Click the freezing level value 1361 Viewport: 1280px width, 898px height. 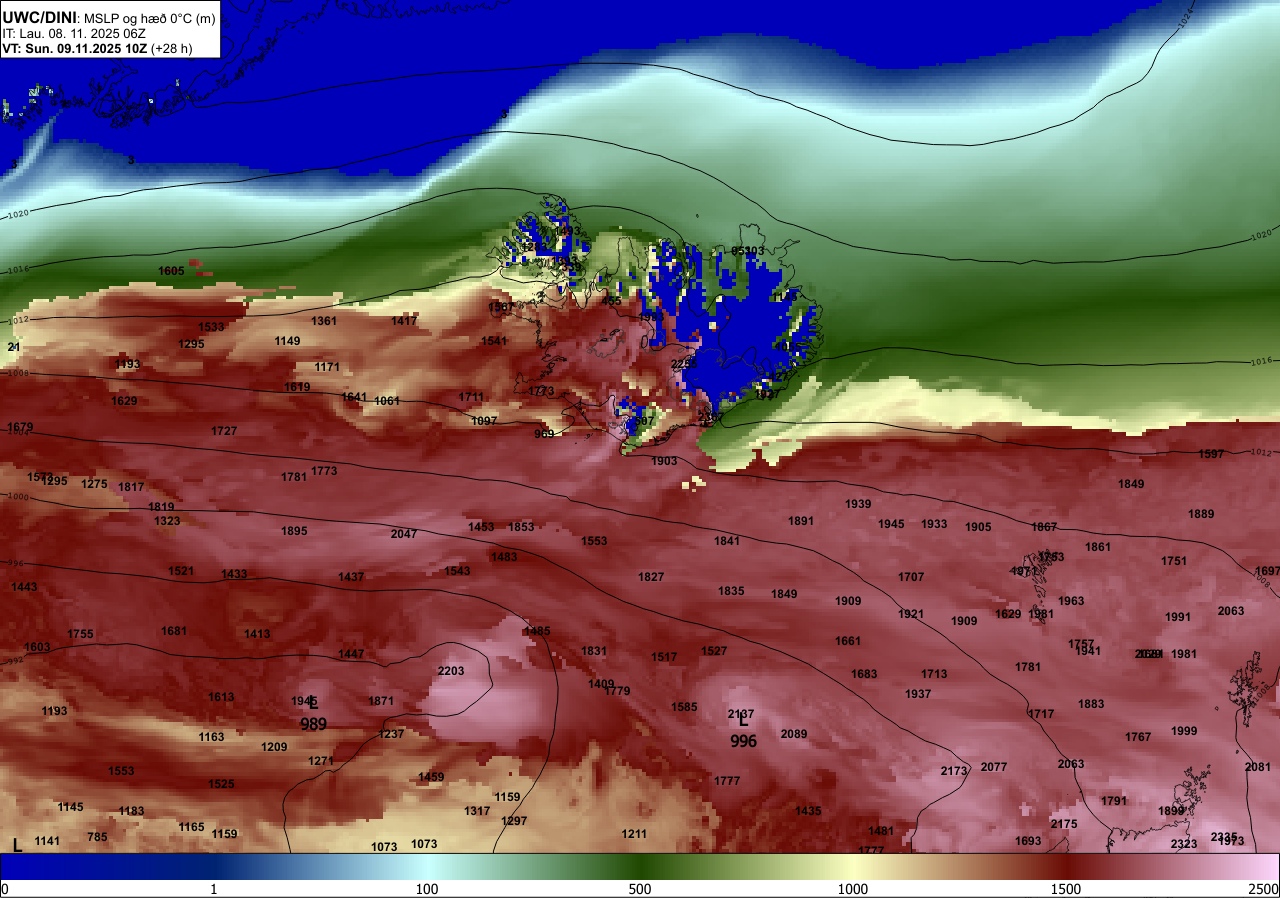(x=324, y=321)
